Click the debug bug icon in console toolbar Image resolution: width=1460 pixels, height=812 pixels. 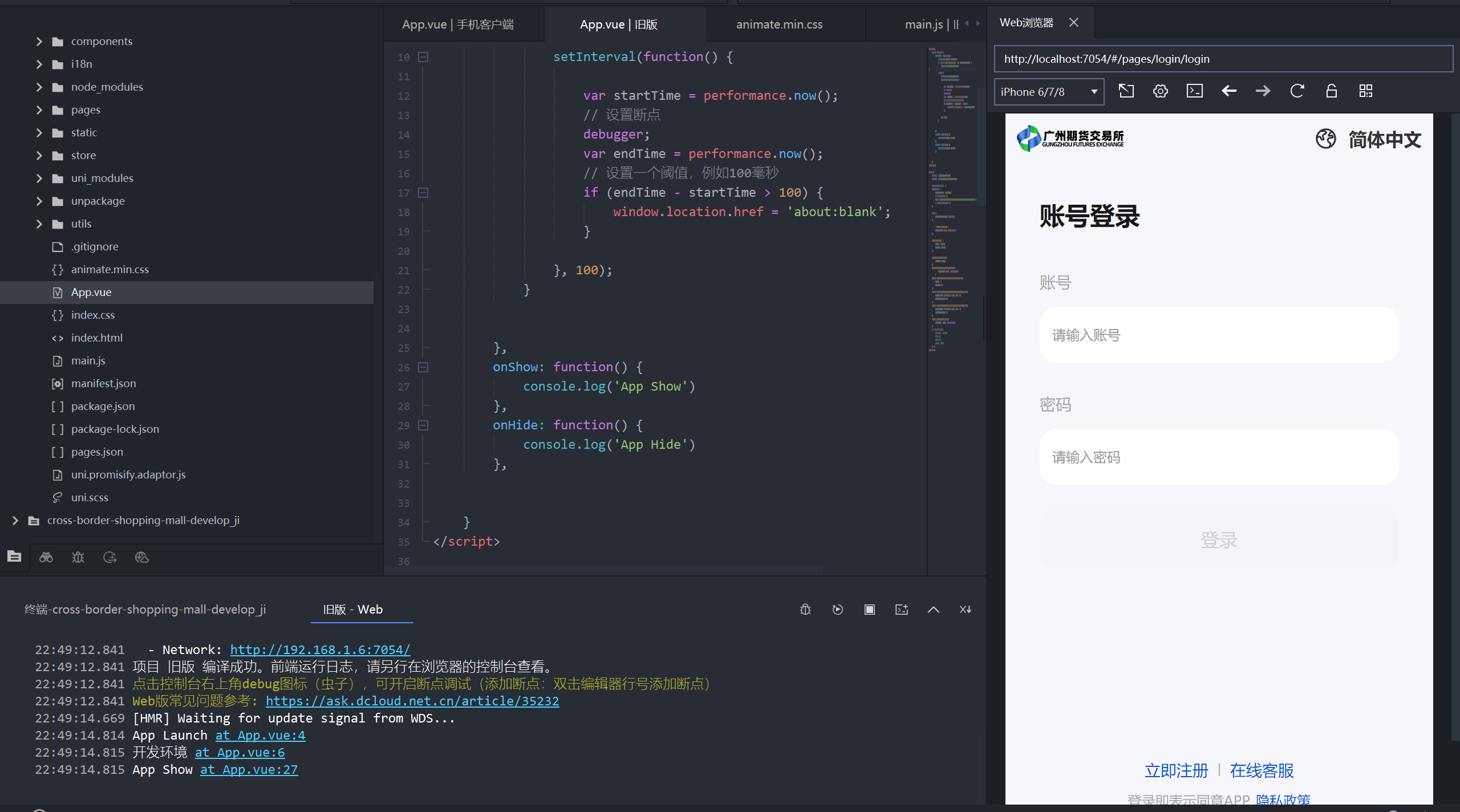[805, 610]
